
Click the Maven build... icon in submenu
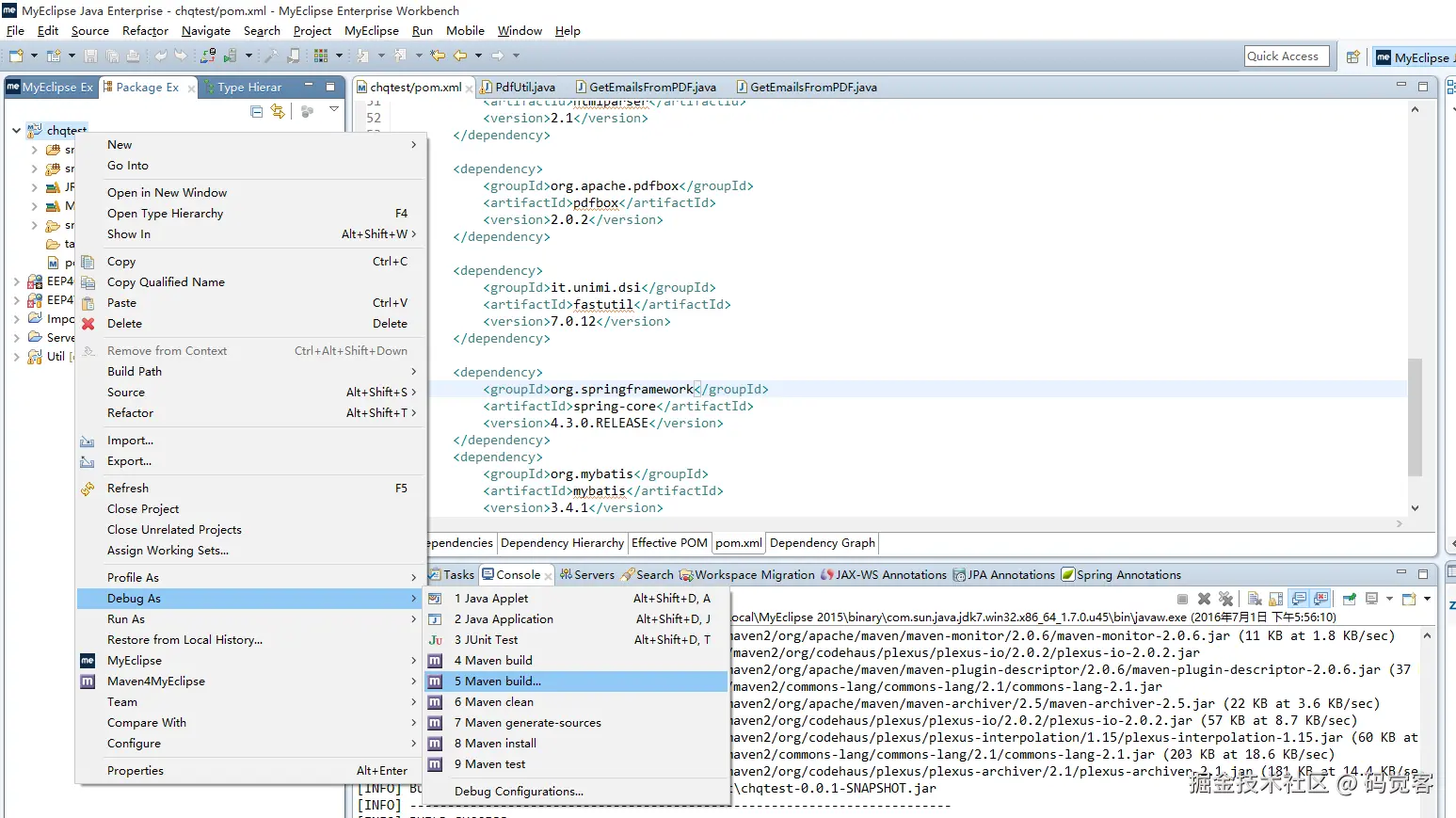click(x=436, y=682)
